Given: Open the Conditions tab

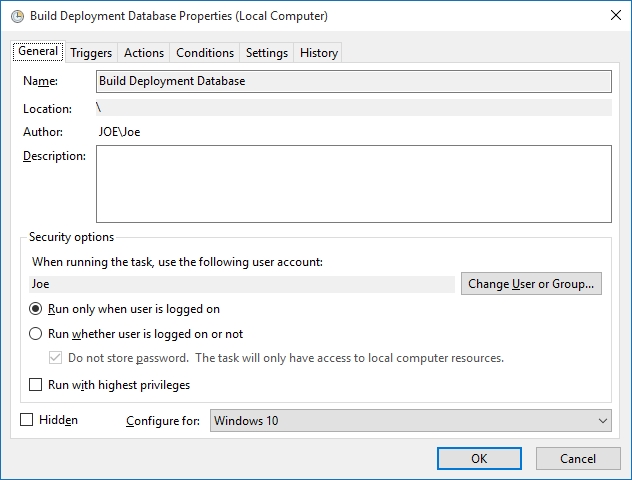Looking at the screenshot, I should pyautogui.click(x=205, y=53).
